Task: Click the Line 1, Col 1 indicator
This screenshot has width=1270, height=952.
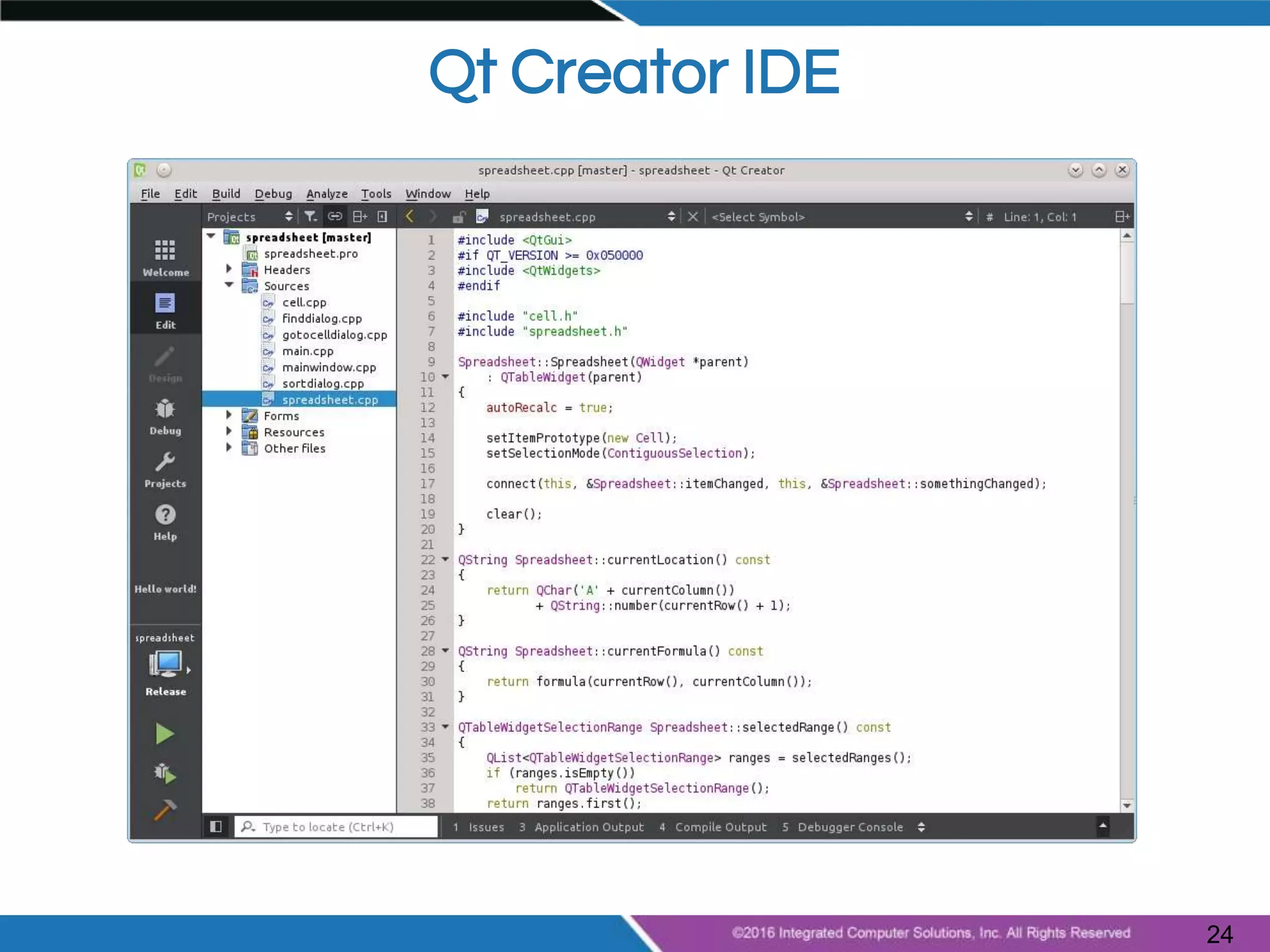Action: (1040, 217)
